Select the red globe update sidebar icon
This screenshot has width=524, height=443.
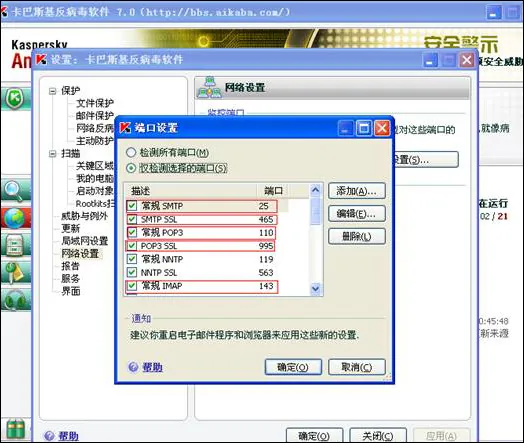(14, 218)
